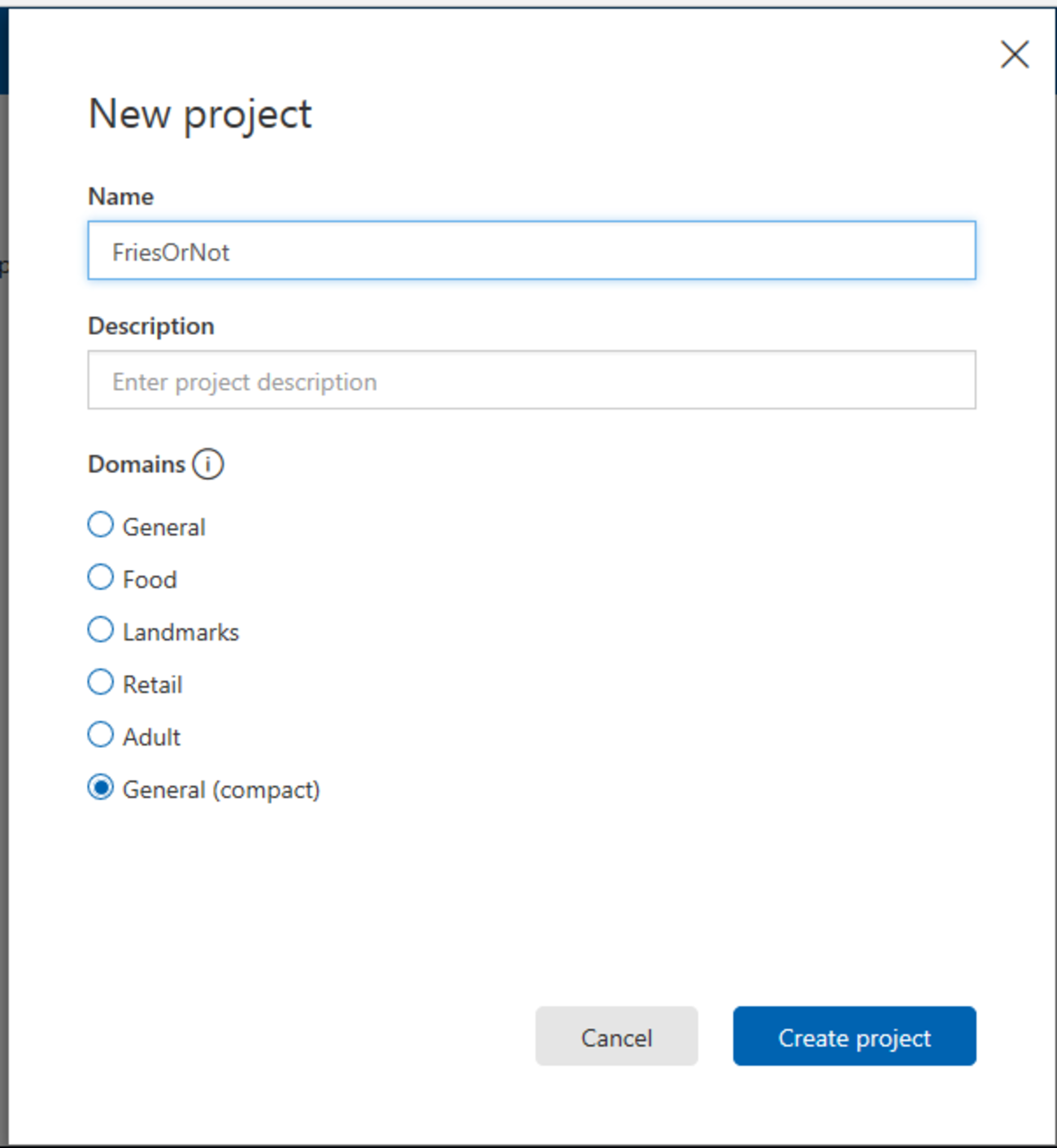
Task: Click the 'Domains' heading text
Action: click(x=137, y=464)
